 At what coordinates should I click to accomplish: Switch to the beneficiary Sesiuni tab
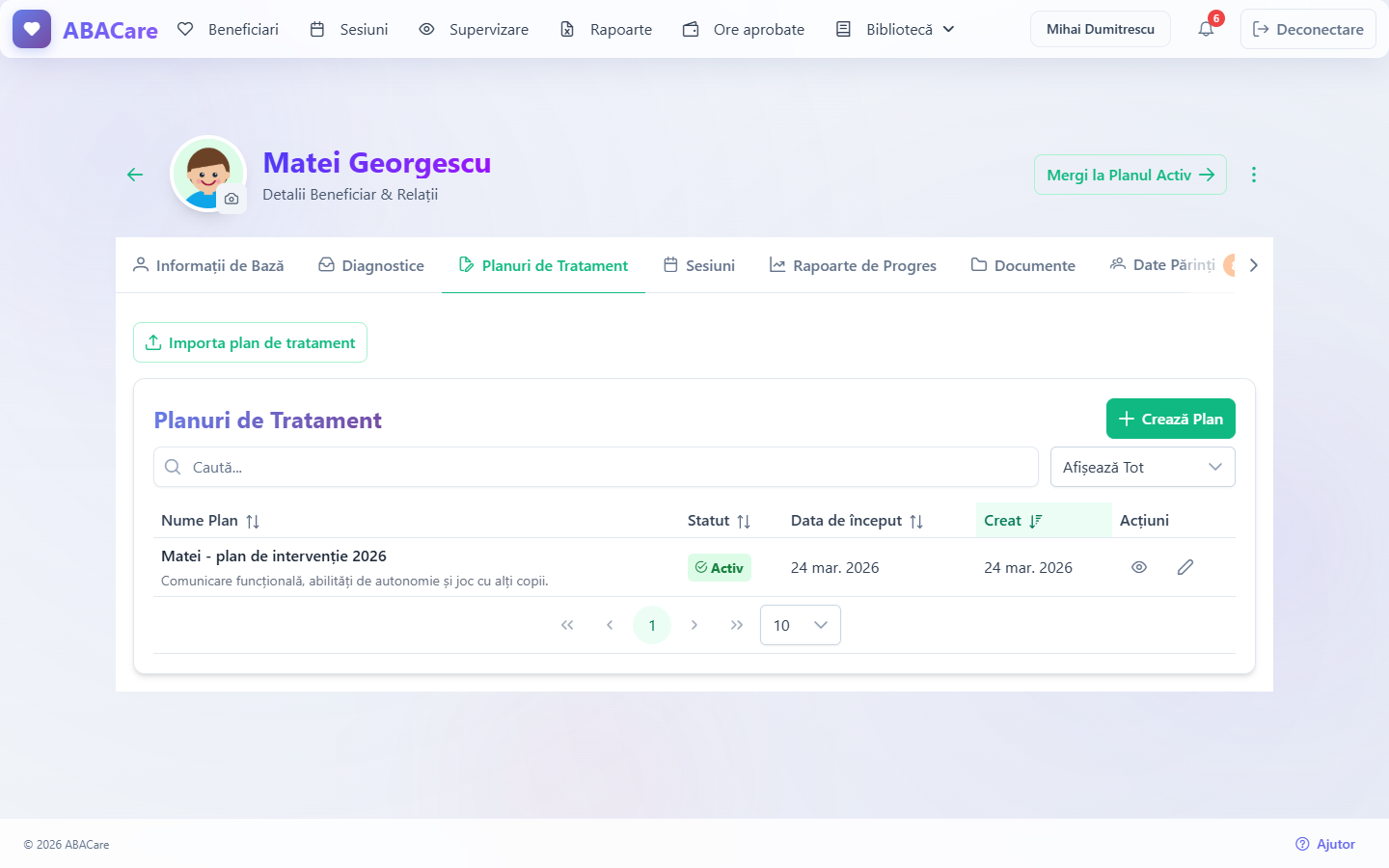699,265
